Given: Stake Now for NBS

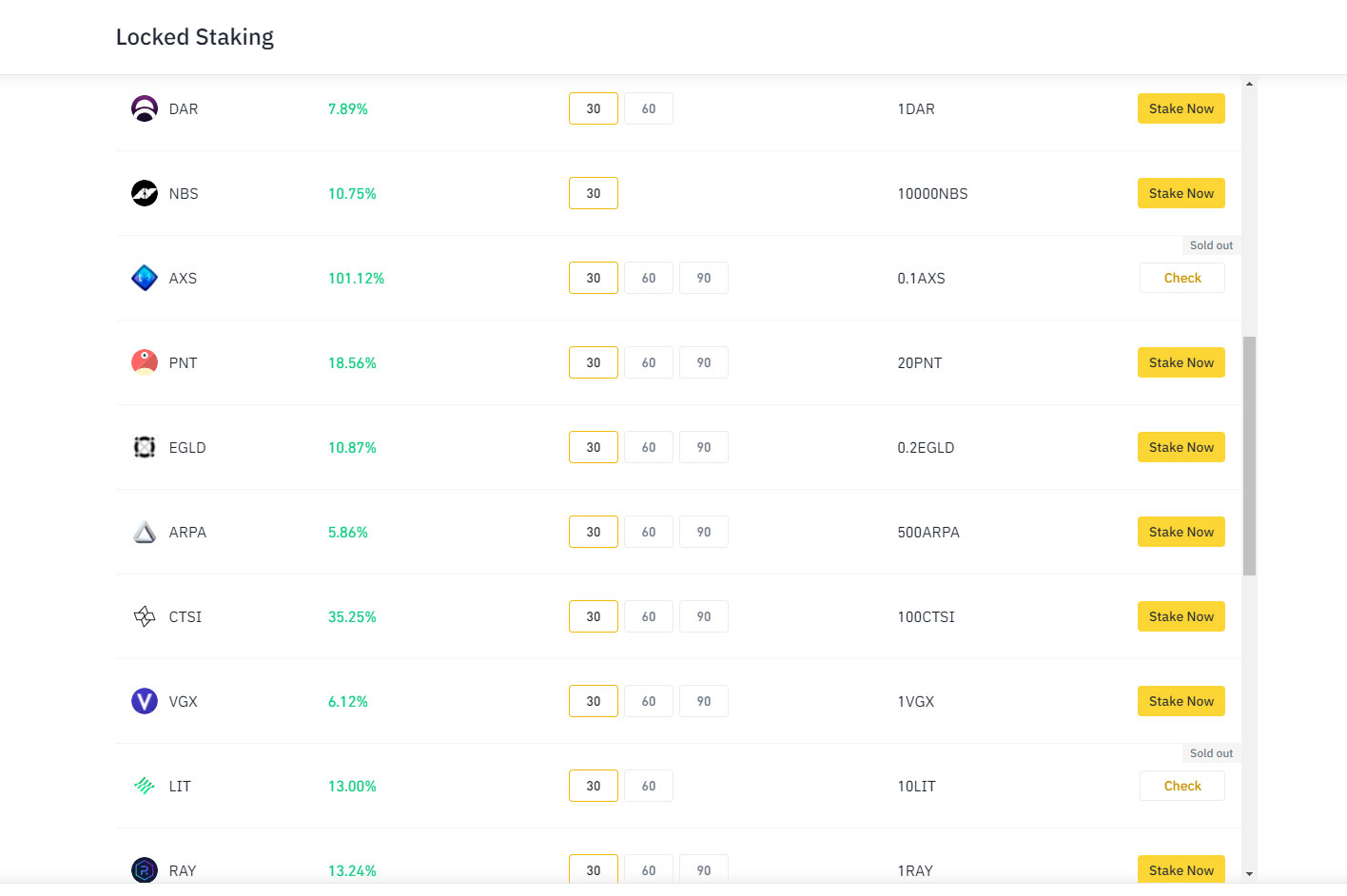Looking at the screenshot, I should pos(1181,193).
